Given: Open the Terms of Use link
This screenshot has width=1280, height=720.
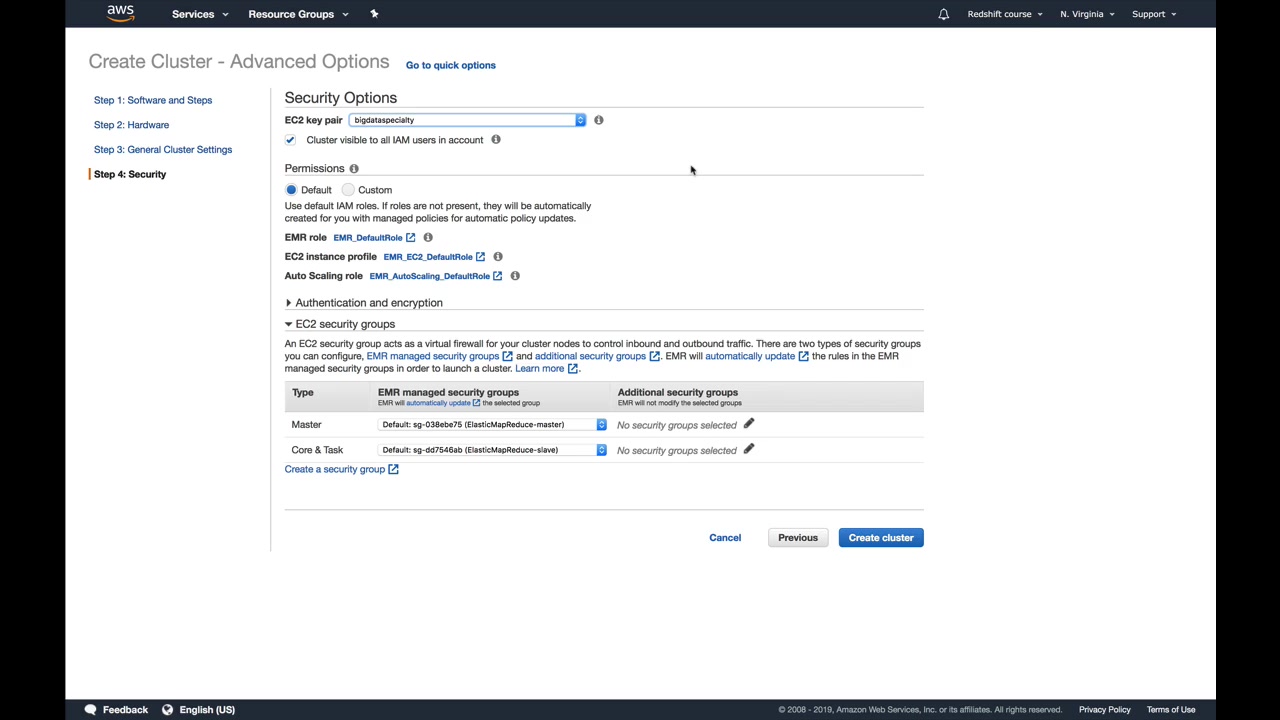Looking at the screenshot, I should pyautogui.click(x=1171, y=710).
